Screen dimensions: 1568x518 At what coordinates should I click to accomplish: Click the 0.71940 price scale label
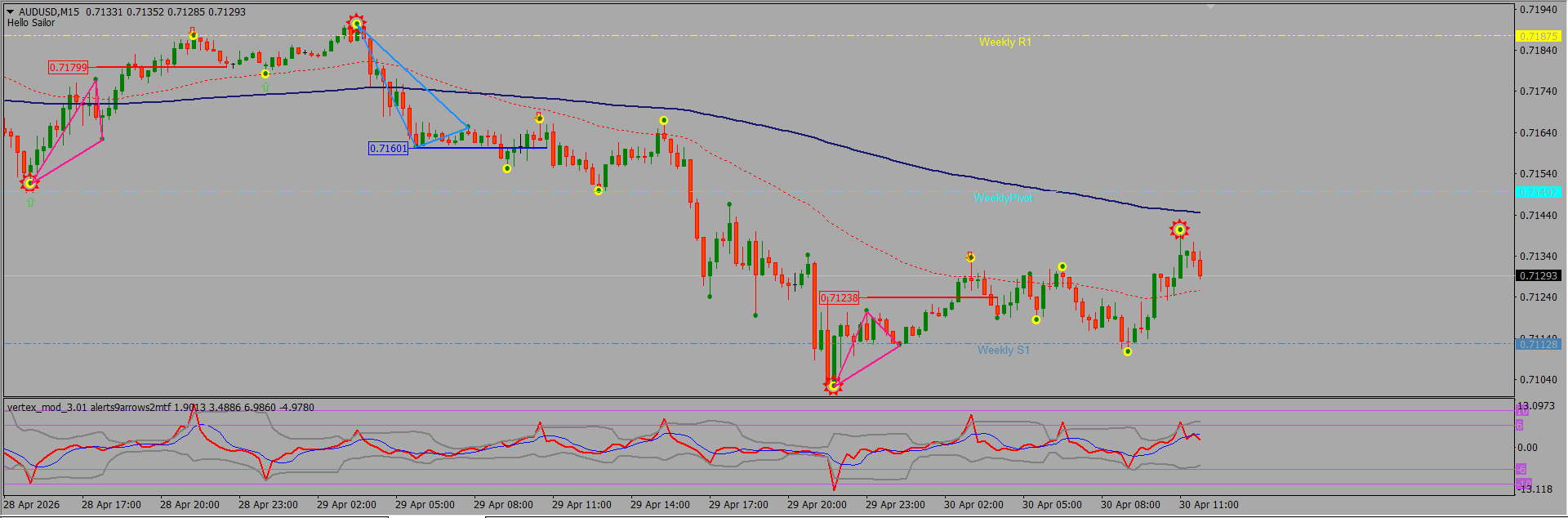[1539, 10]
